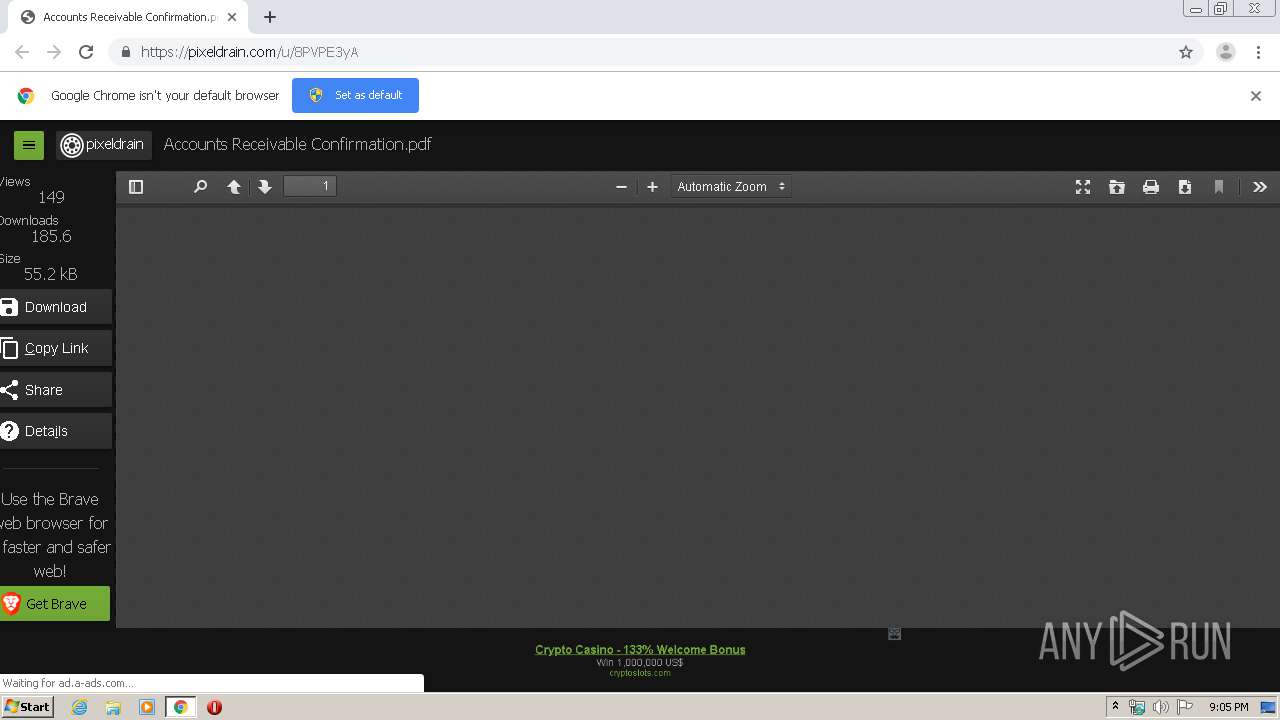The height and width of the screenshot is (720, 1280).
Task: Open the Share options
Action: (56, 390)
